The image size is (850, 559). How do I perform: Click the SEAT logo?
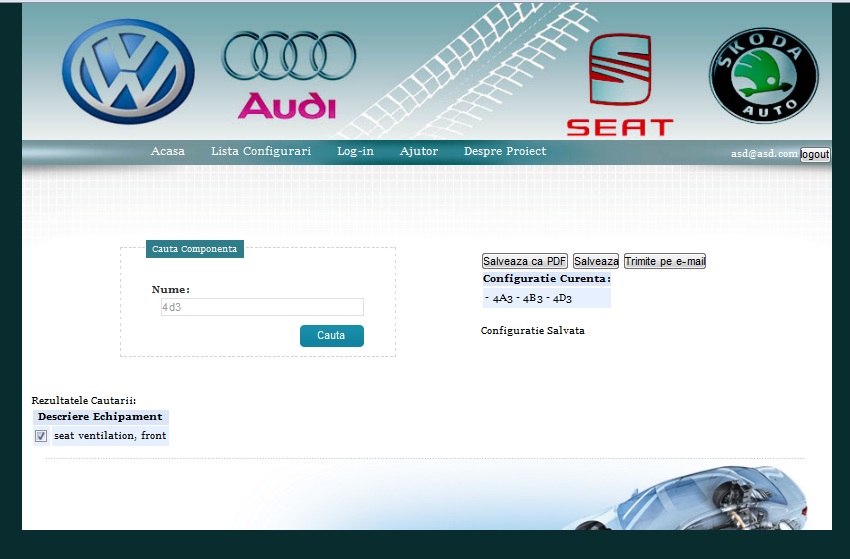coord(620,85)
